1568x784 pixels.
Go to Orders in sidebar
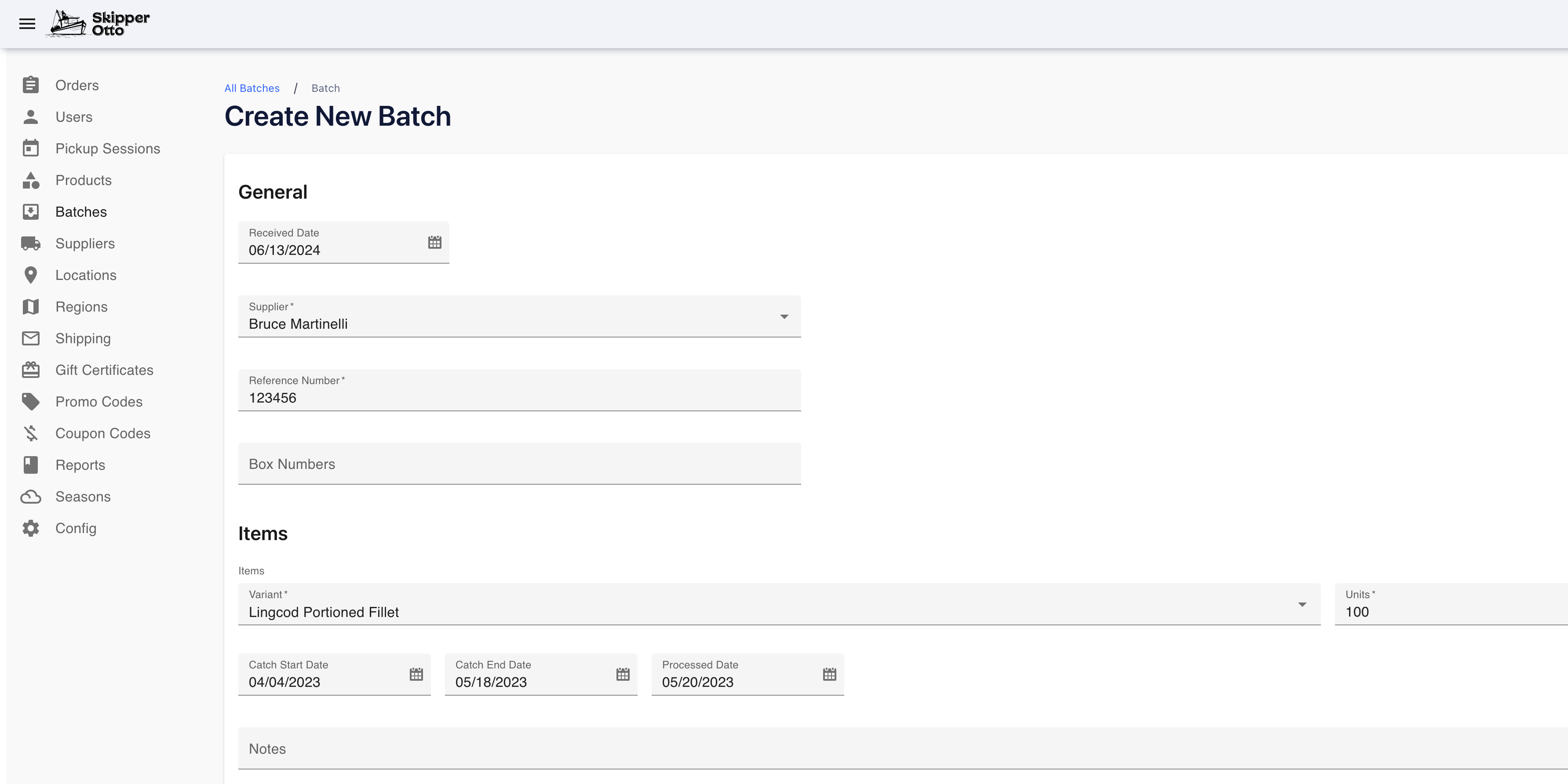click(77, 85)
